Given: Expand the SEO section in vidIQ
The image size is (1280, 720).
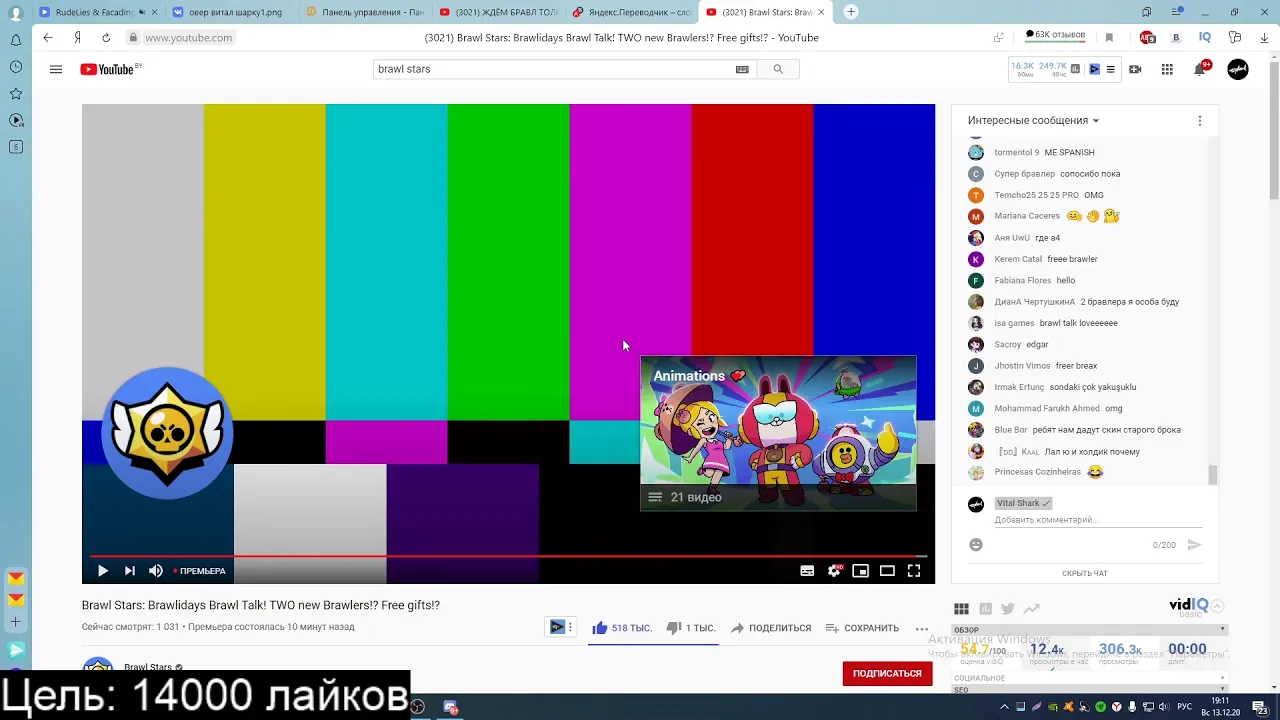Looking at the screenshot, I should click(1090, 690).
